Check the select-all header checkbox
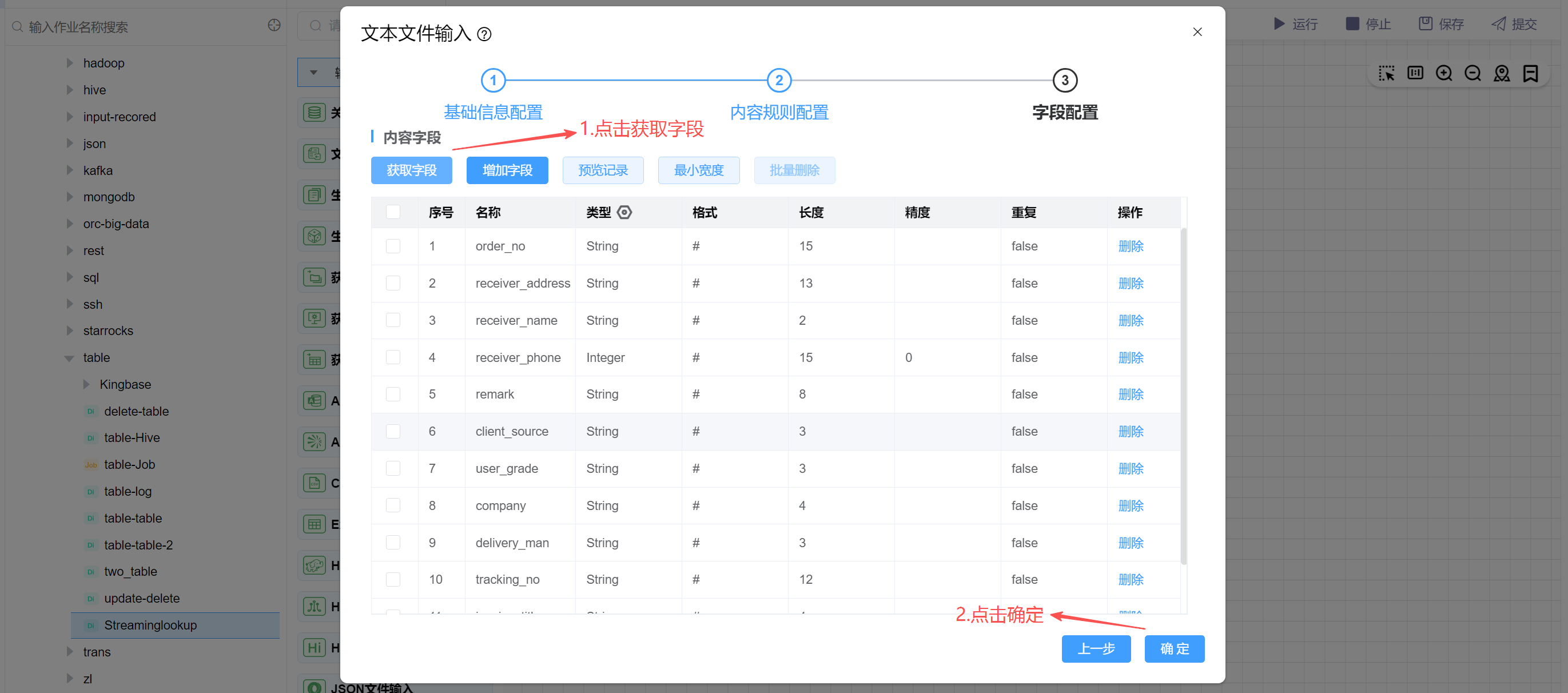This screenshot has width=1568, height=693. pyautogui.click(x=393, y=212)
